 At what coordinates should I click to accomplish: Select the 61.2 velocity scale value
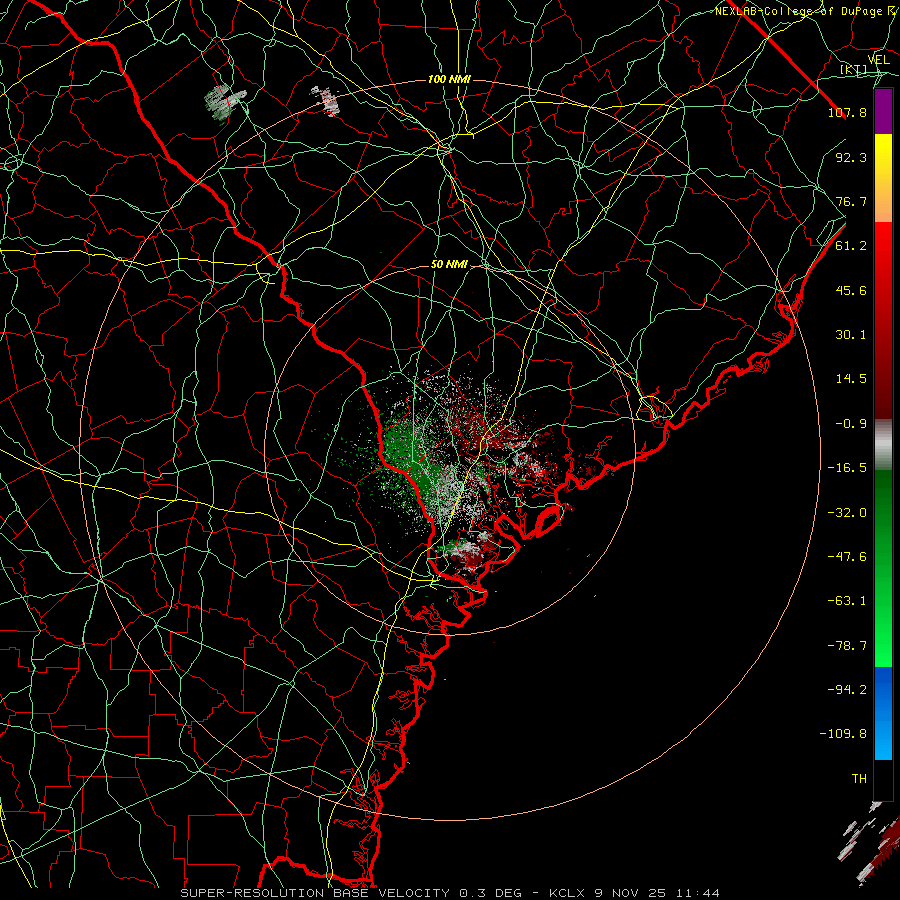point(851,246)
